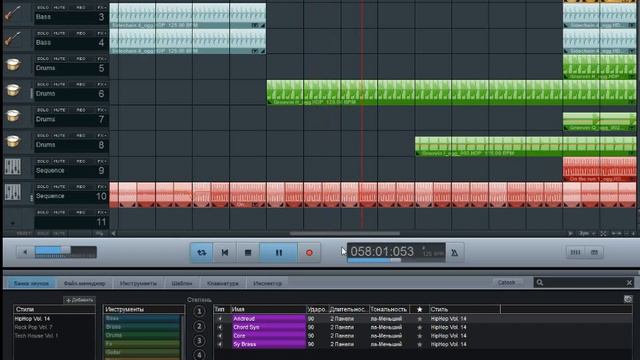640x360 pixels.
Task: Preview the Andreud loop with its speaker icon
Action: tap(220, 319)
